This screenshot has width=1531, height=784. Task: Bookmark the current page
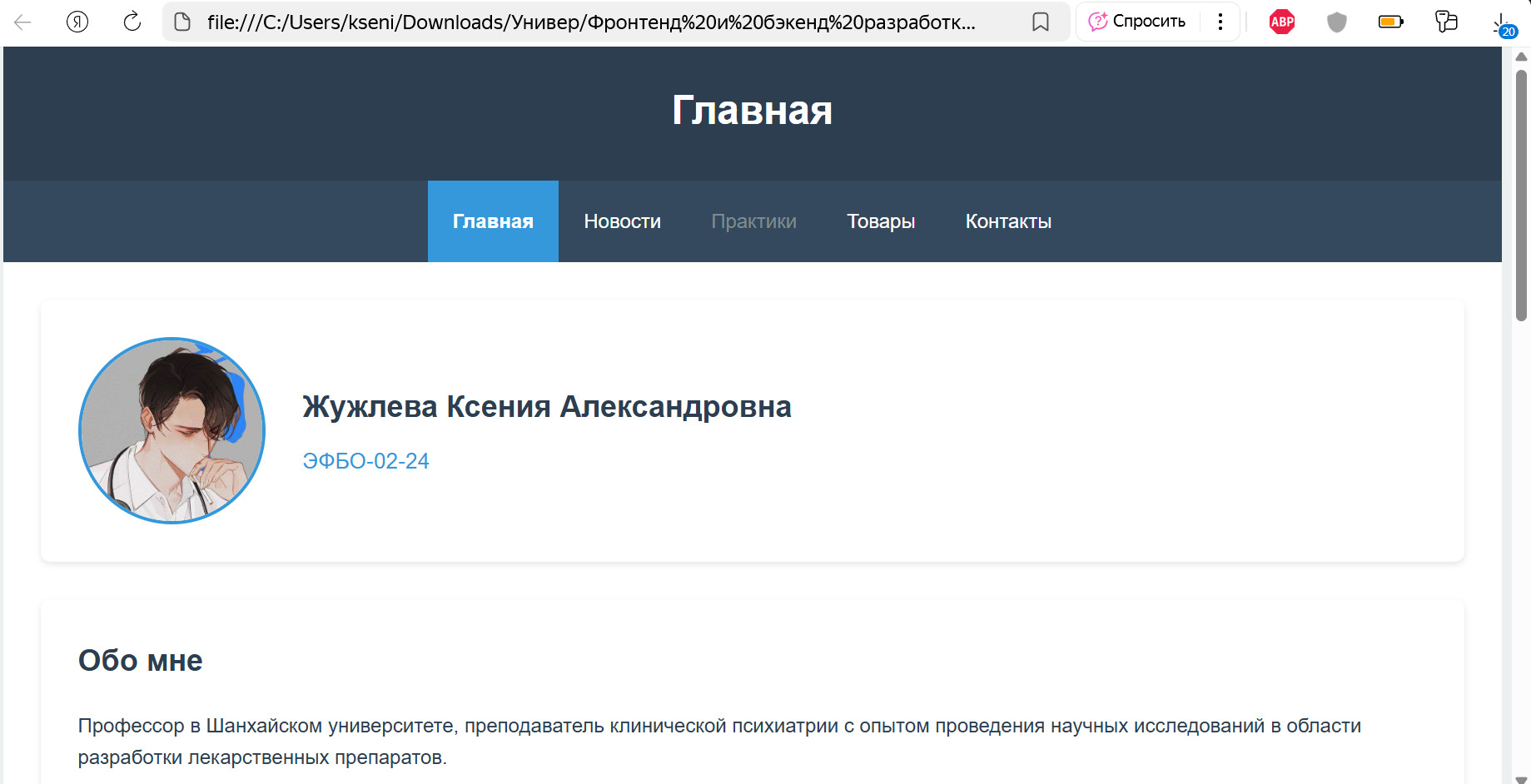pyautogui.click(x=1041, y=22)
